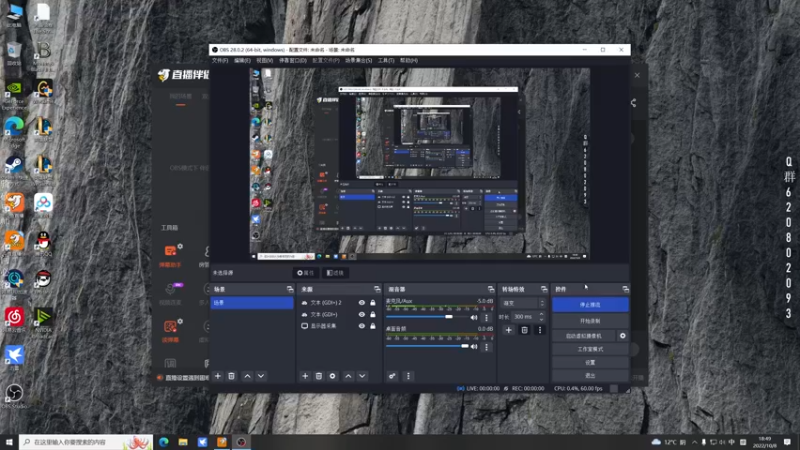Click the blue stop streaming button
Image resolution: width=800 pixels, height=450 pixels.
pos(590,305)
